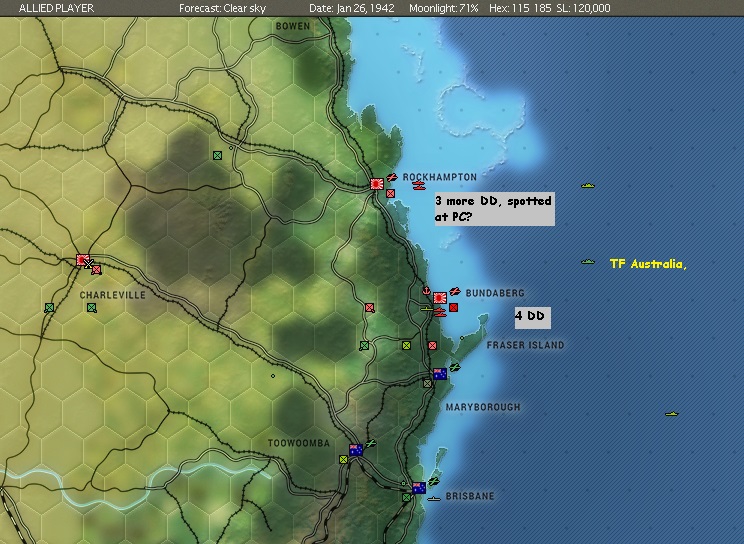
Task: Select the sea task force east of Maryborough
Action: tap(672, 414)
